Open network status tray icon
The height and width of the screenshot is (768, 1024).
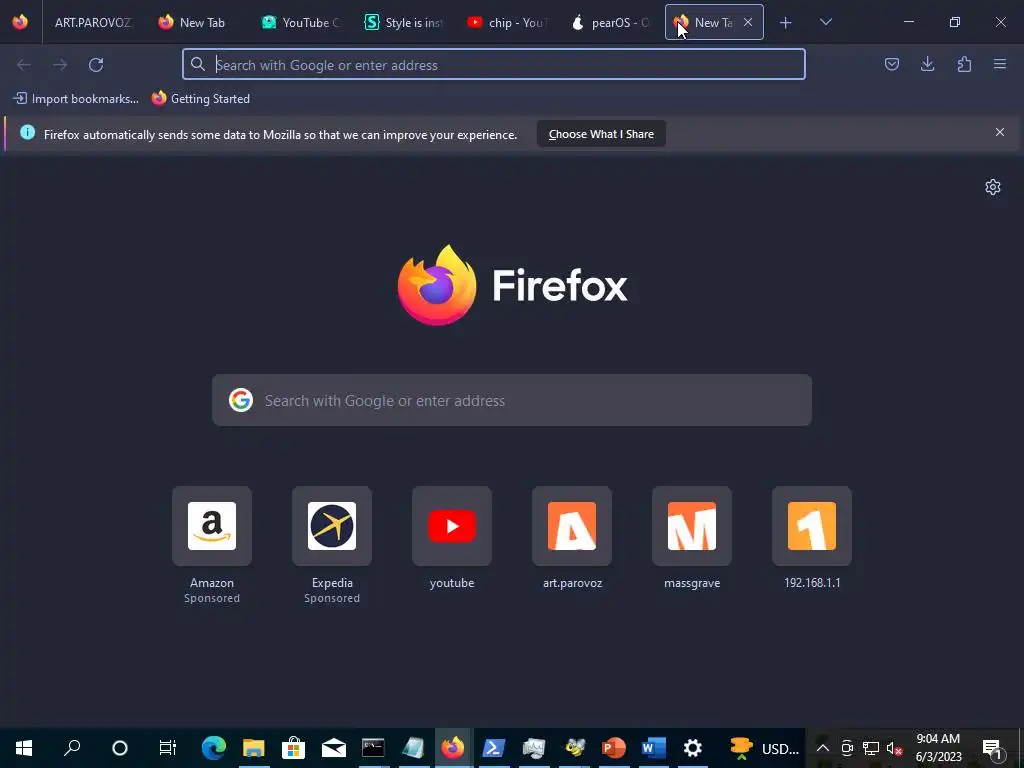pyautogui.click(x=871, y=748)
